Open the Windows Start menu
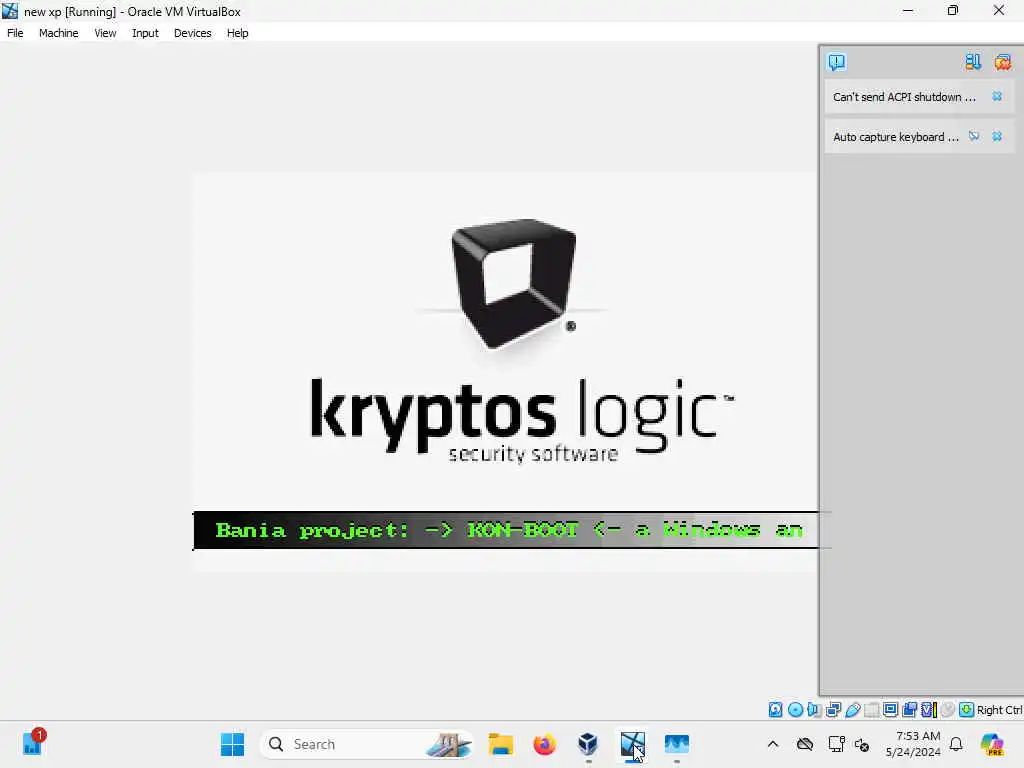Image resolution: width=1024 pixels, height=768 pixels. click(x=232, y=744)
